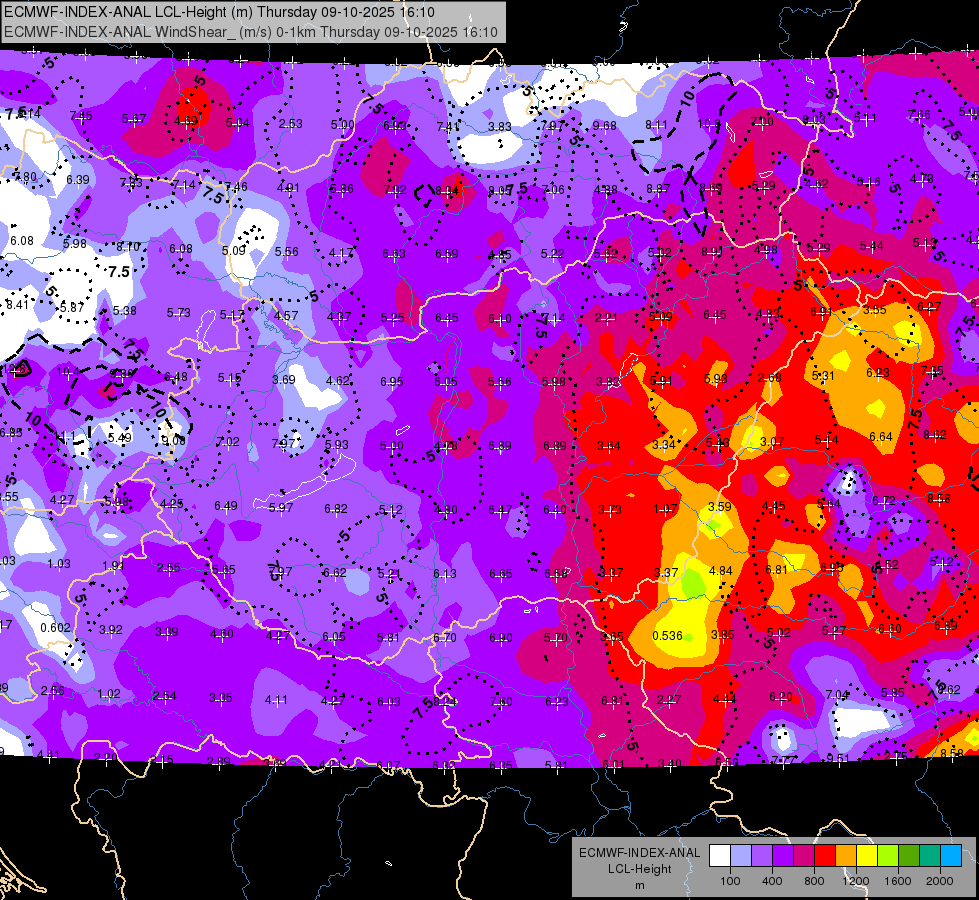Click the legend tick label 1200
The width and height of the screenshot is (979, 900).
point(855,881)
